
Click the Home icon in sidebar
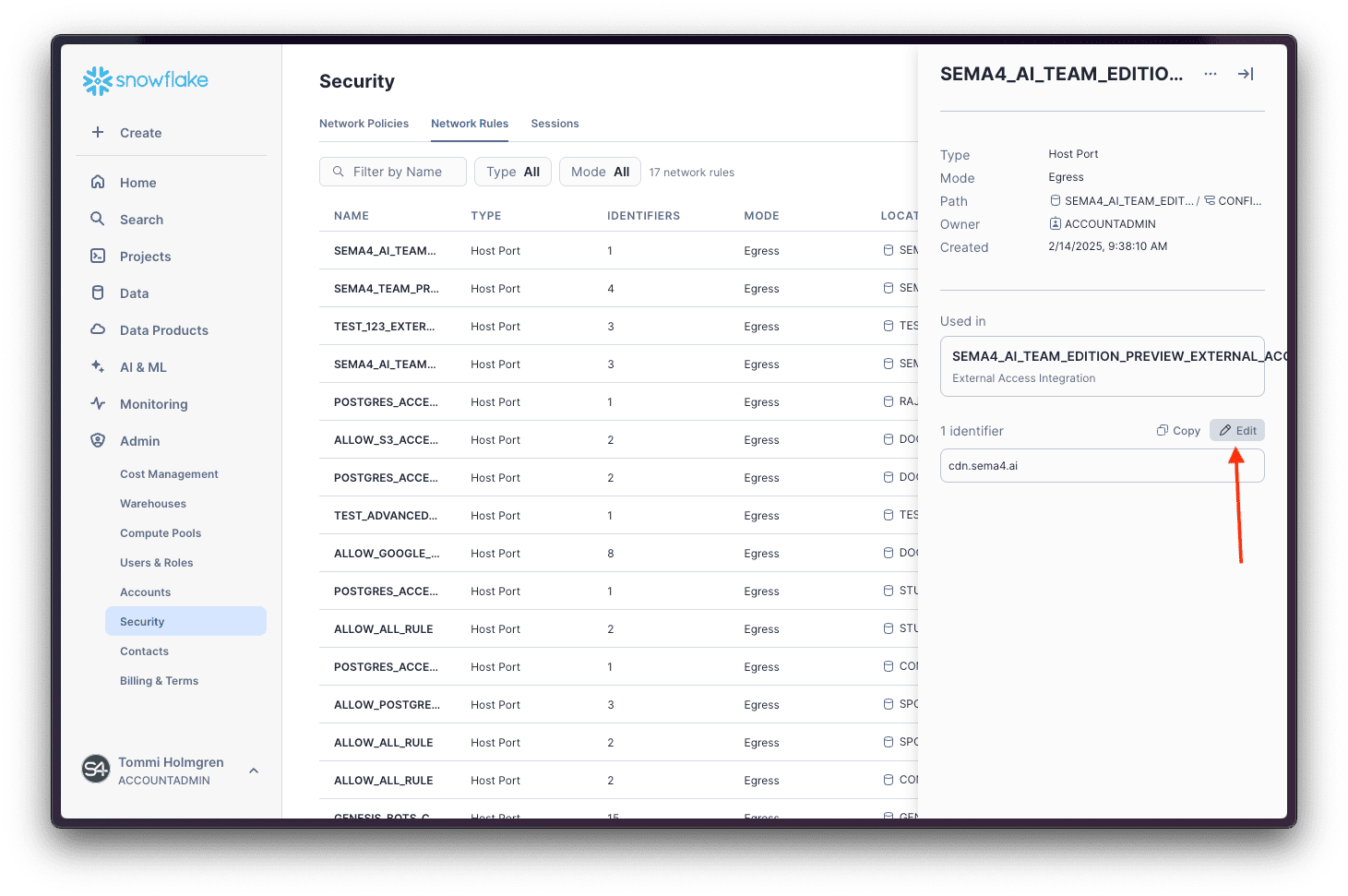click(98, 182)
